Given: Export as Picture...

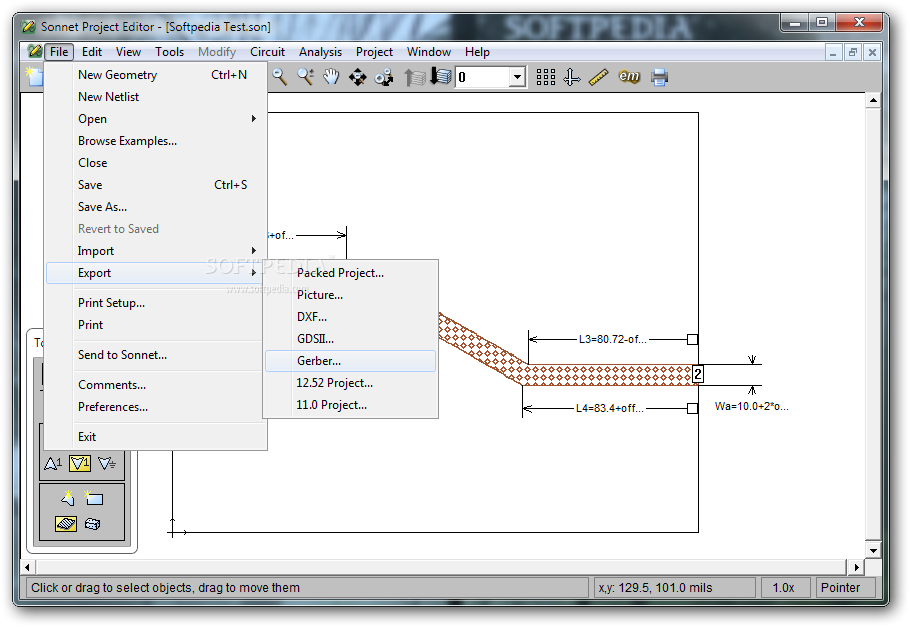Looking at the screenshot, I should (x=351, y=295).
